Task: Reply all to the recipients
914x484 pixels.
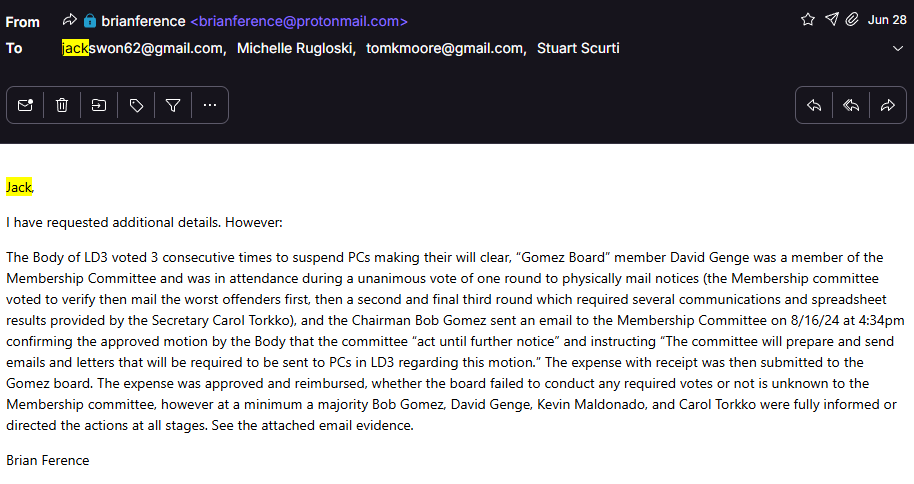Action: (851, 105)
